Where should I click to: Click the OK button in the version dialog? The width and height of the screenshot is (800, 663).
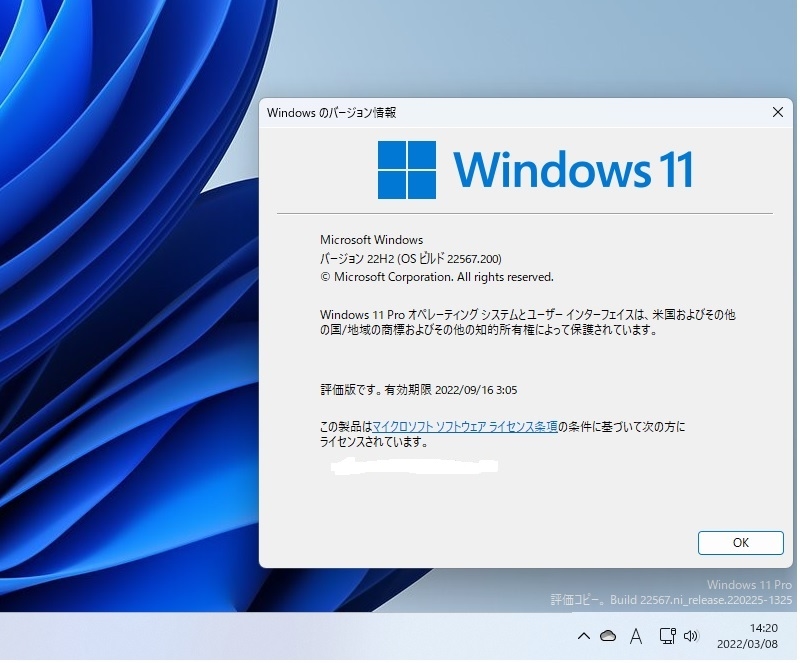pyautogui.click(x=742, y=545)
